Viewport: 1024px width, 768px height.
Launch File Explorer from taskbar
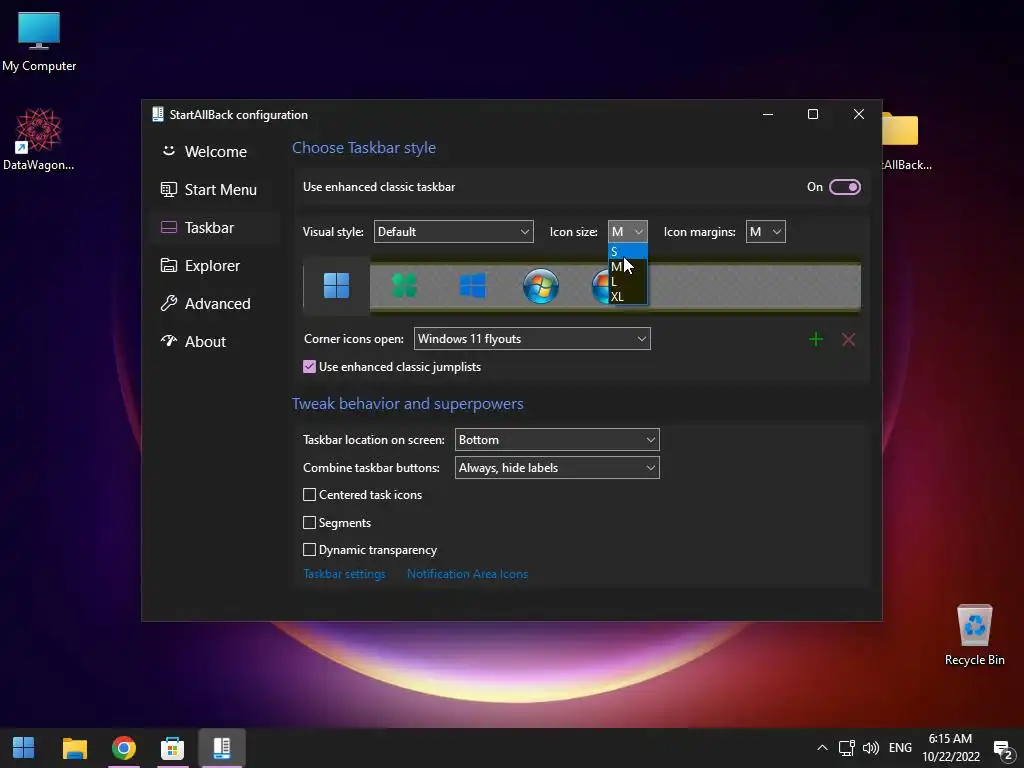point(74,748)
